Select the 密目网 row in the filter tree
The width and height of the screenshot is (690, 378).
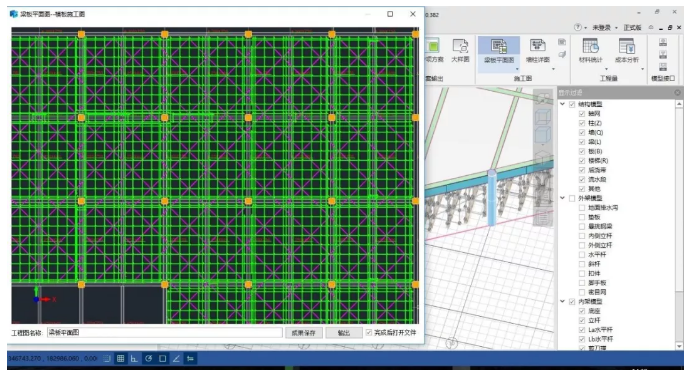point(597,292)
